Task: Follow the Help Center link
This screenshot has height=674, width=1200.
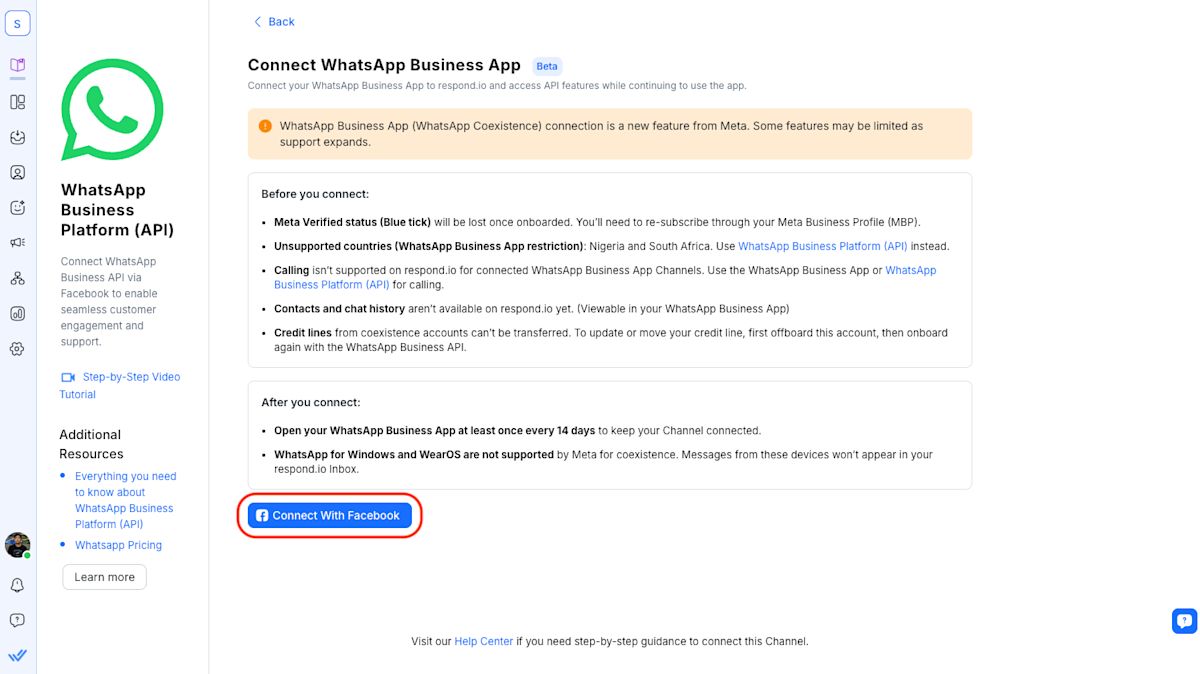Action: 483,641
